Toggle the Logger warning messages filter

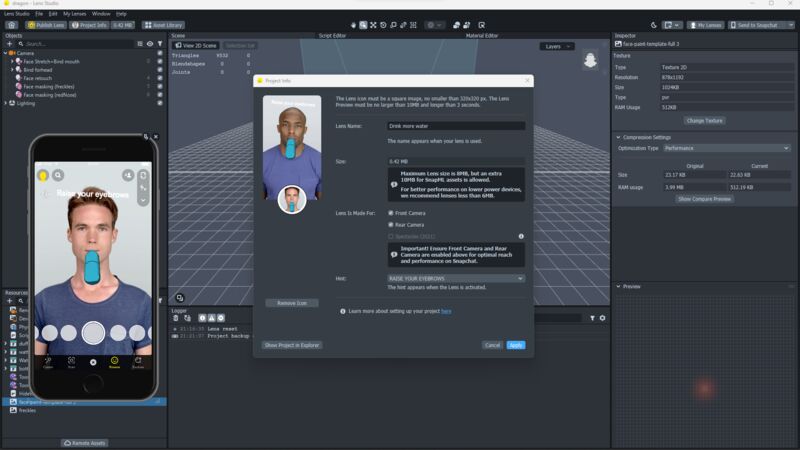[211, 318]
